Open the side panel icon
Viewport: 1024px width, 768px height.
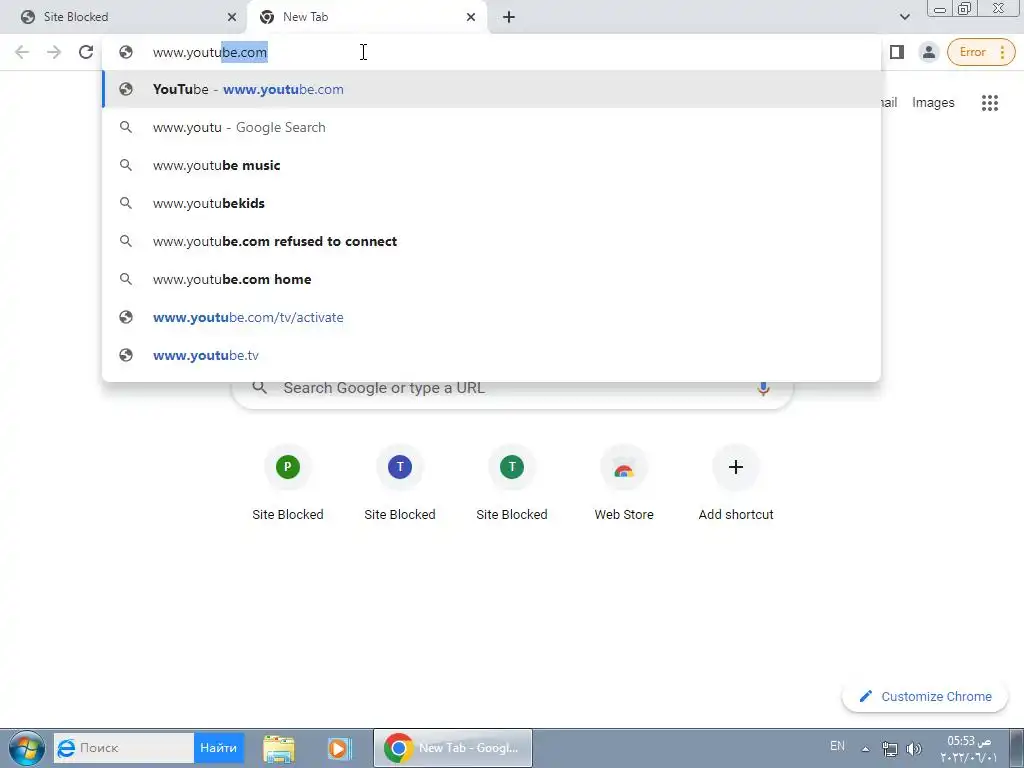(897, 52)
